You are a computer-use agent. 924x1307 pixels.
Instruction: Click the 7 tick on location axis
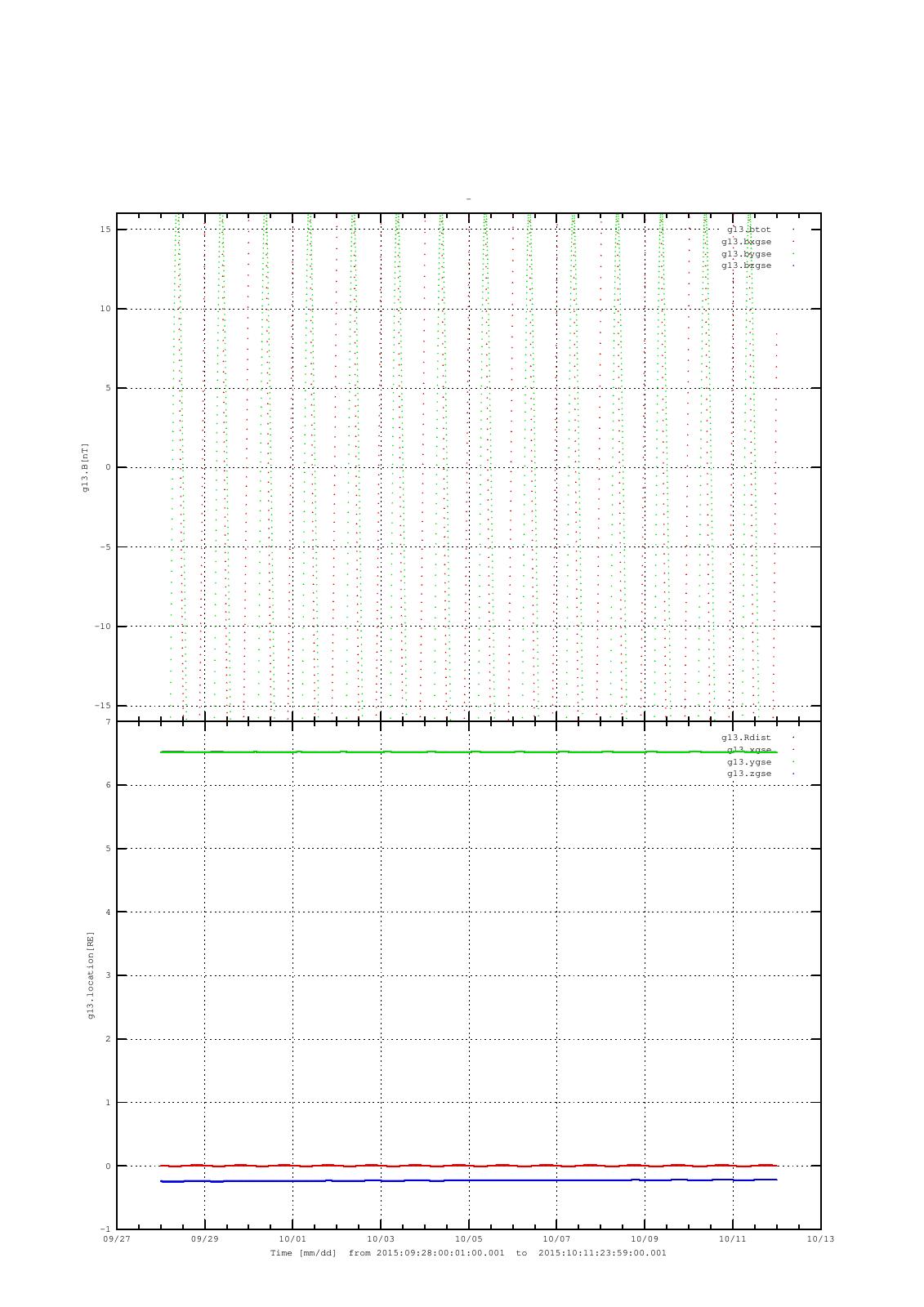click(108, 722)
